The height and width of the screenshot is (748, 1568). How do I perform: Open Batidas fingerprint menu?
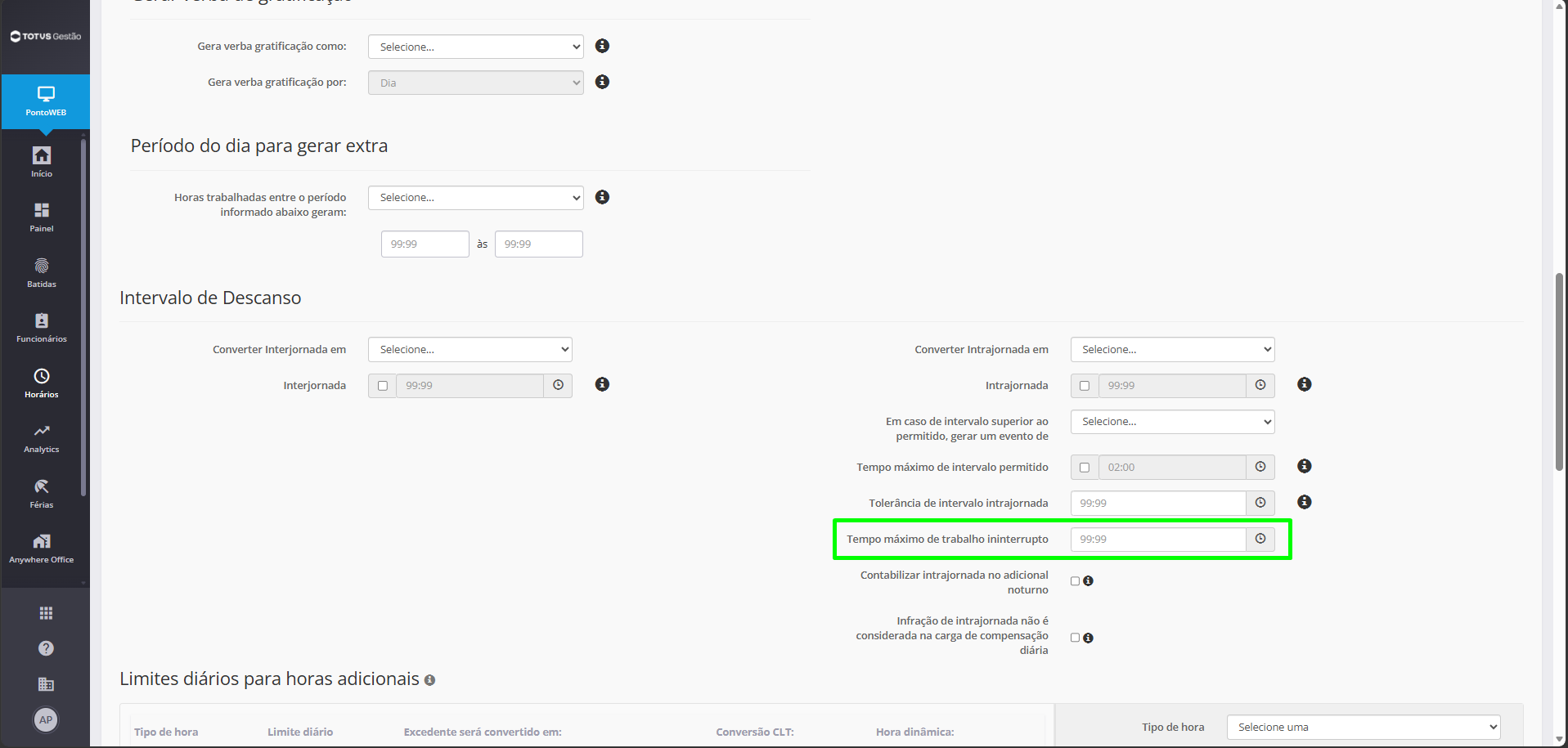click(42, 273)
